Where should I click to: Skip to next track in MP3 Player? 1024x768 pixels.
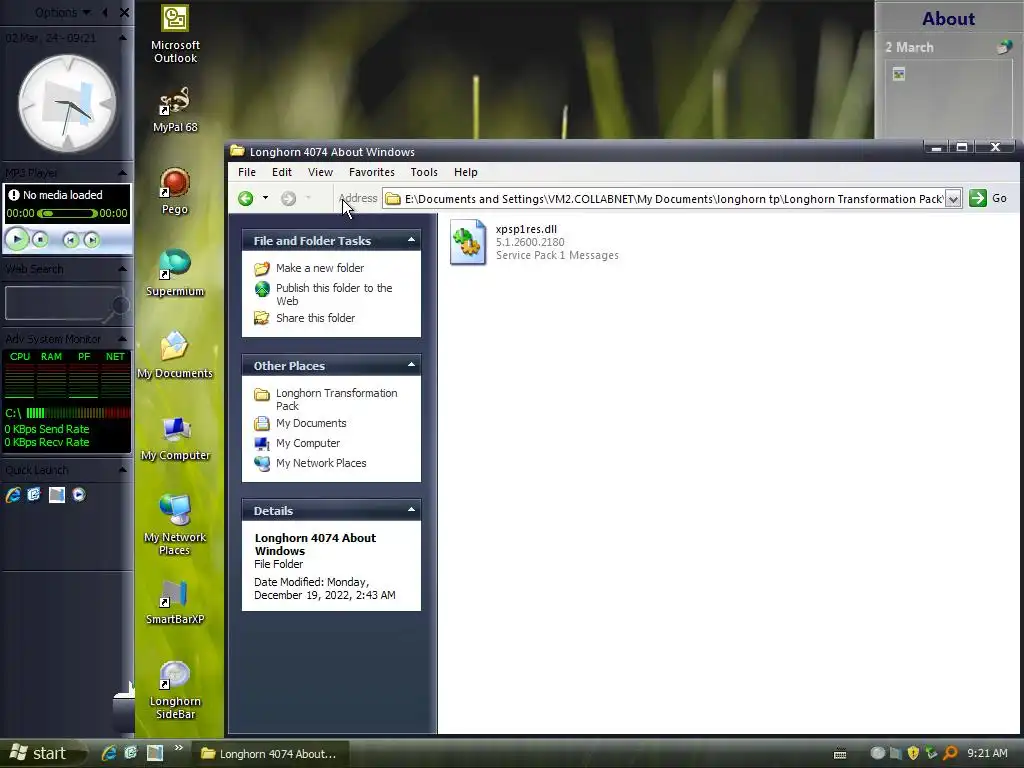click(x=91, y=240)
